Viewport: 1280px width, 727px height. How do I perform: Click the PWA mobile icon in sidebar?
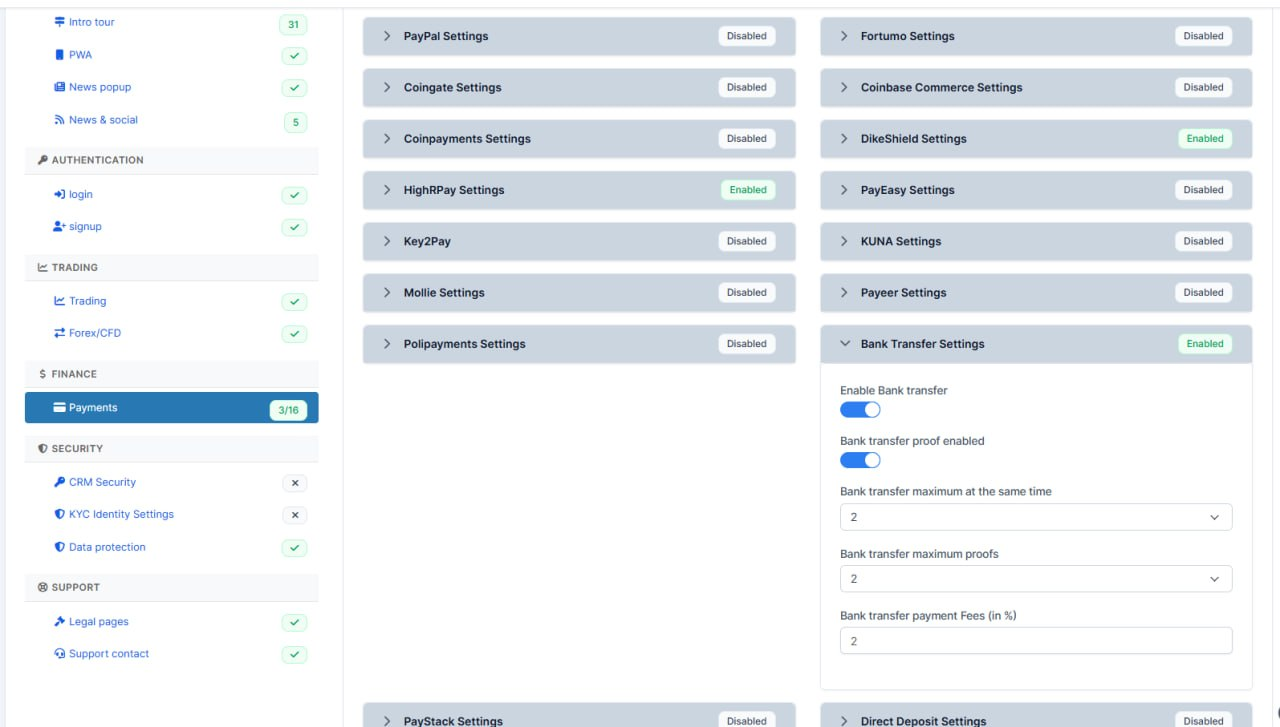pos(59,55)
